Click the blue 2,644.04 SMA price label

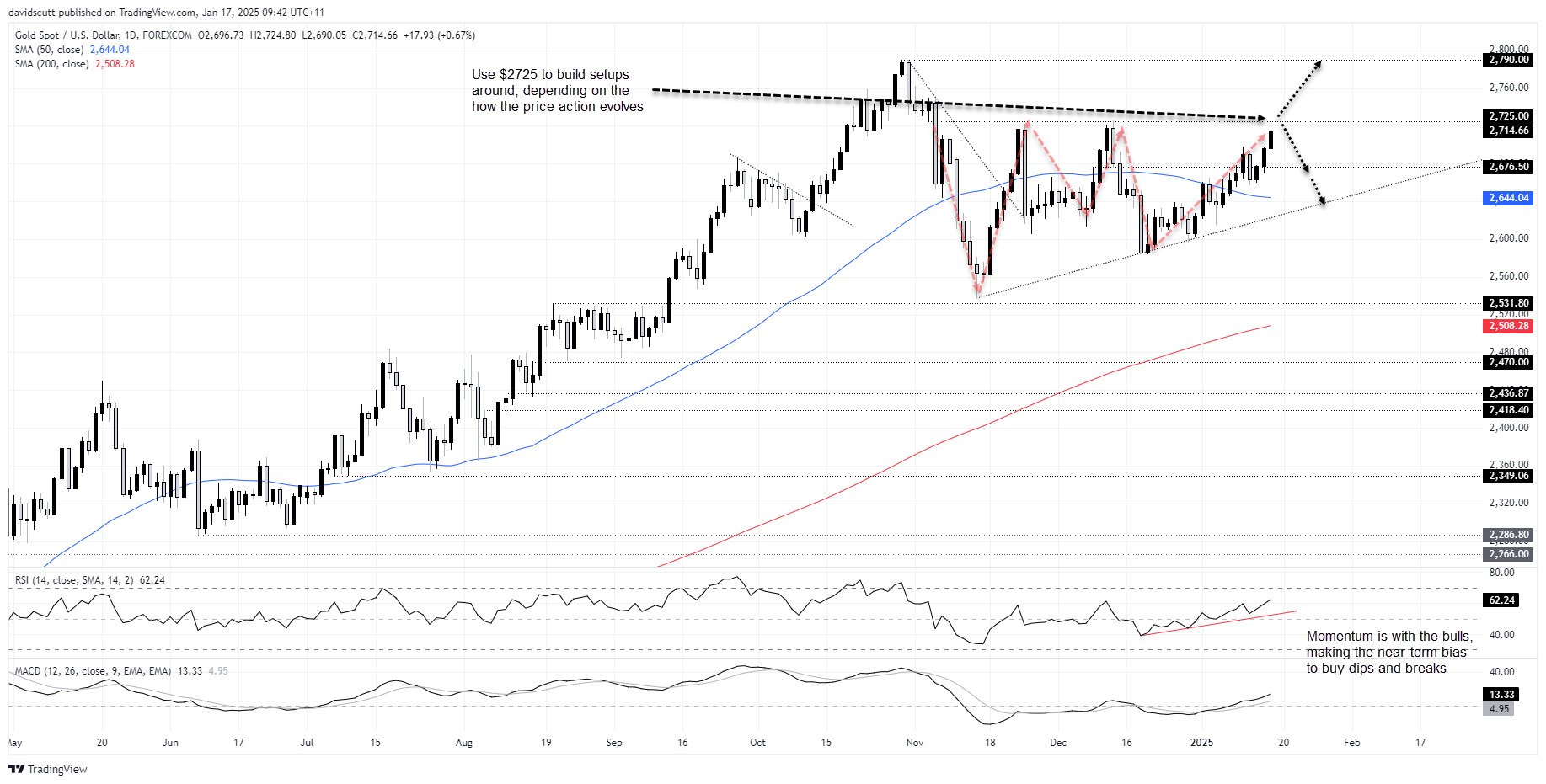[x=1508, y=198]
